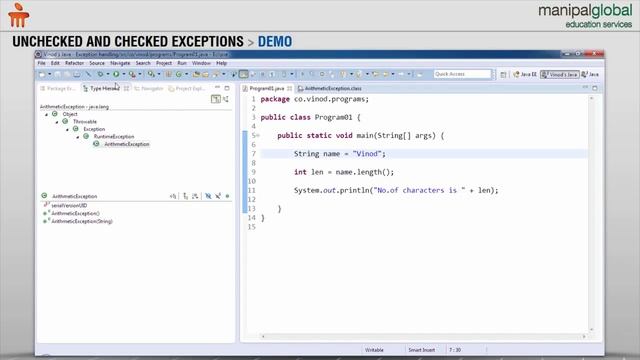Image resolution: width=640 pixels, height=360 pixels.
Task: Maximize the left view panel
Action: point(227,88)
